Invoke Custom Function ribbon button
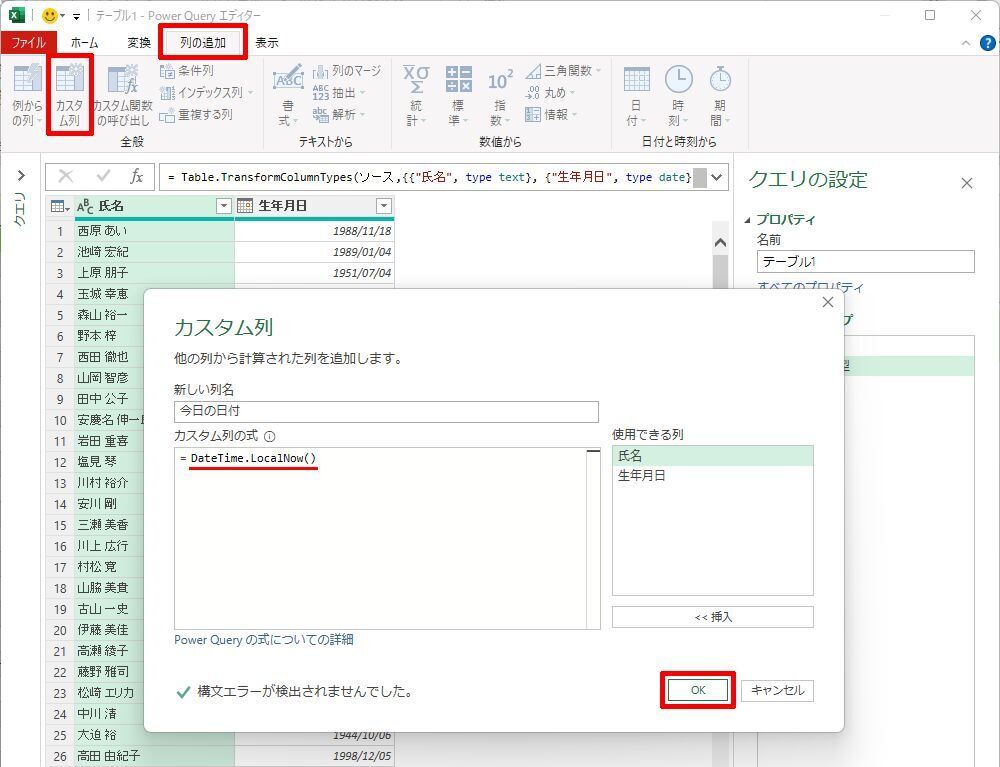This screenshot has width=1000, height=767. 122,95
